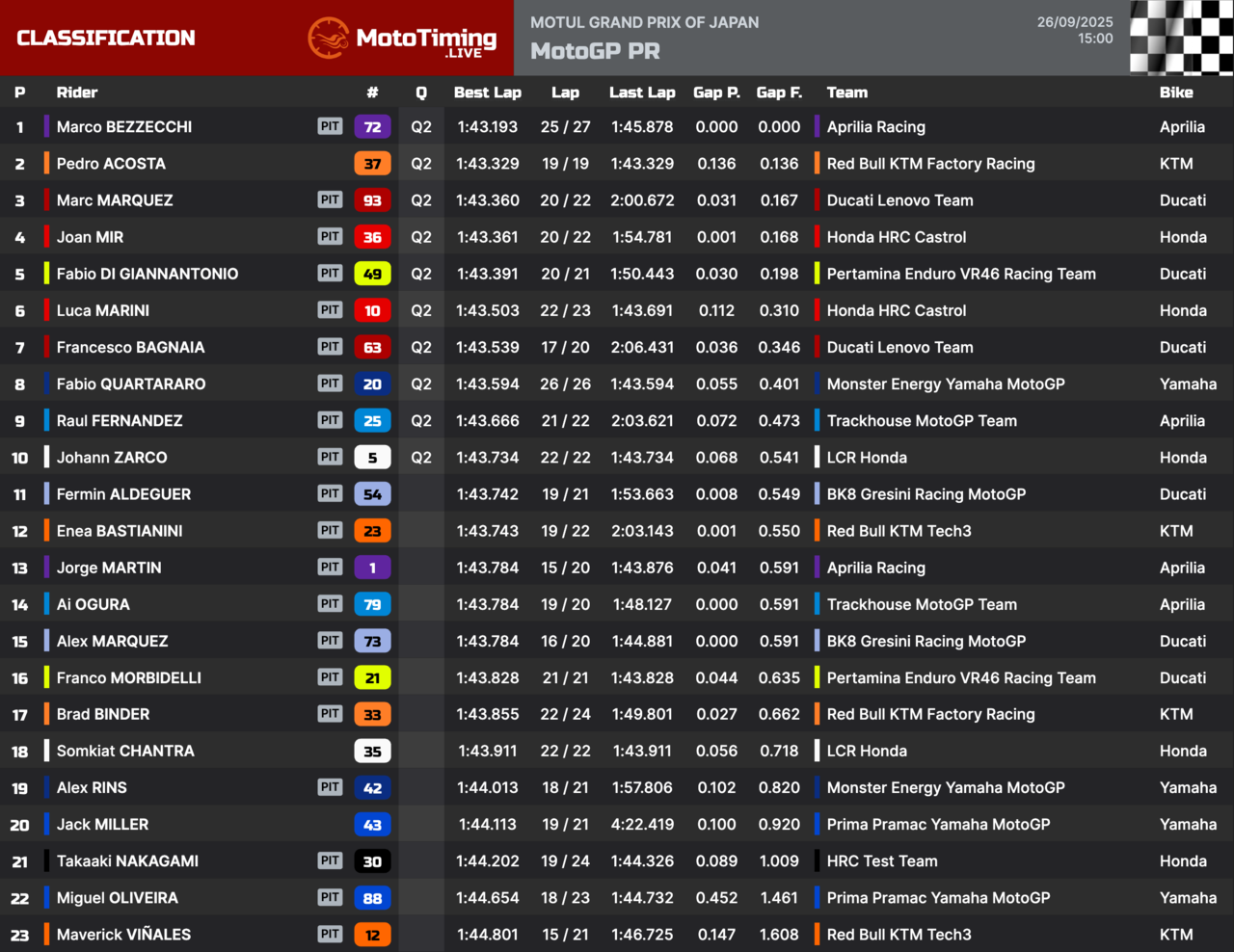
Task: Click yellow number badge 49
Action: tap(372, 274)
